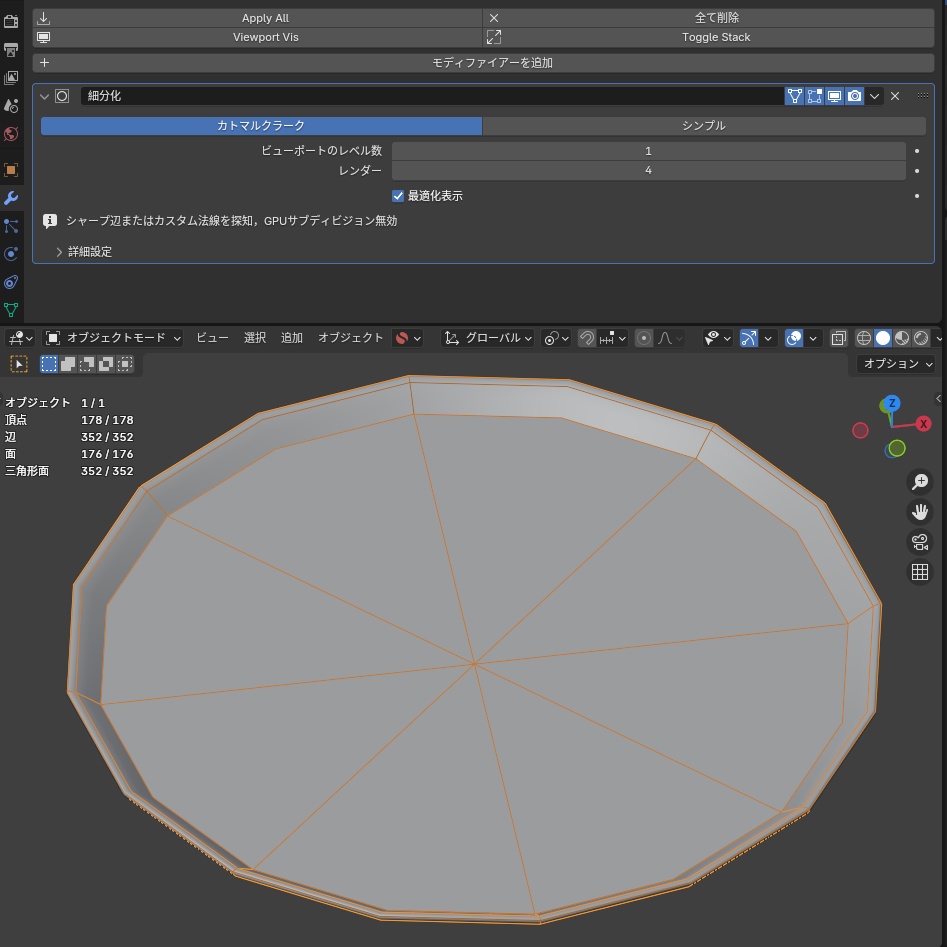Image resolution: width=947 pixels, height=947 pixels.
Task: Select the green Object Data properties icon
Action: 11,311
